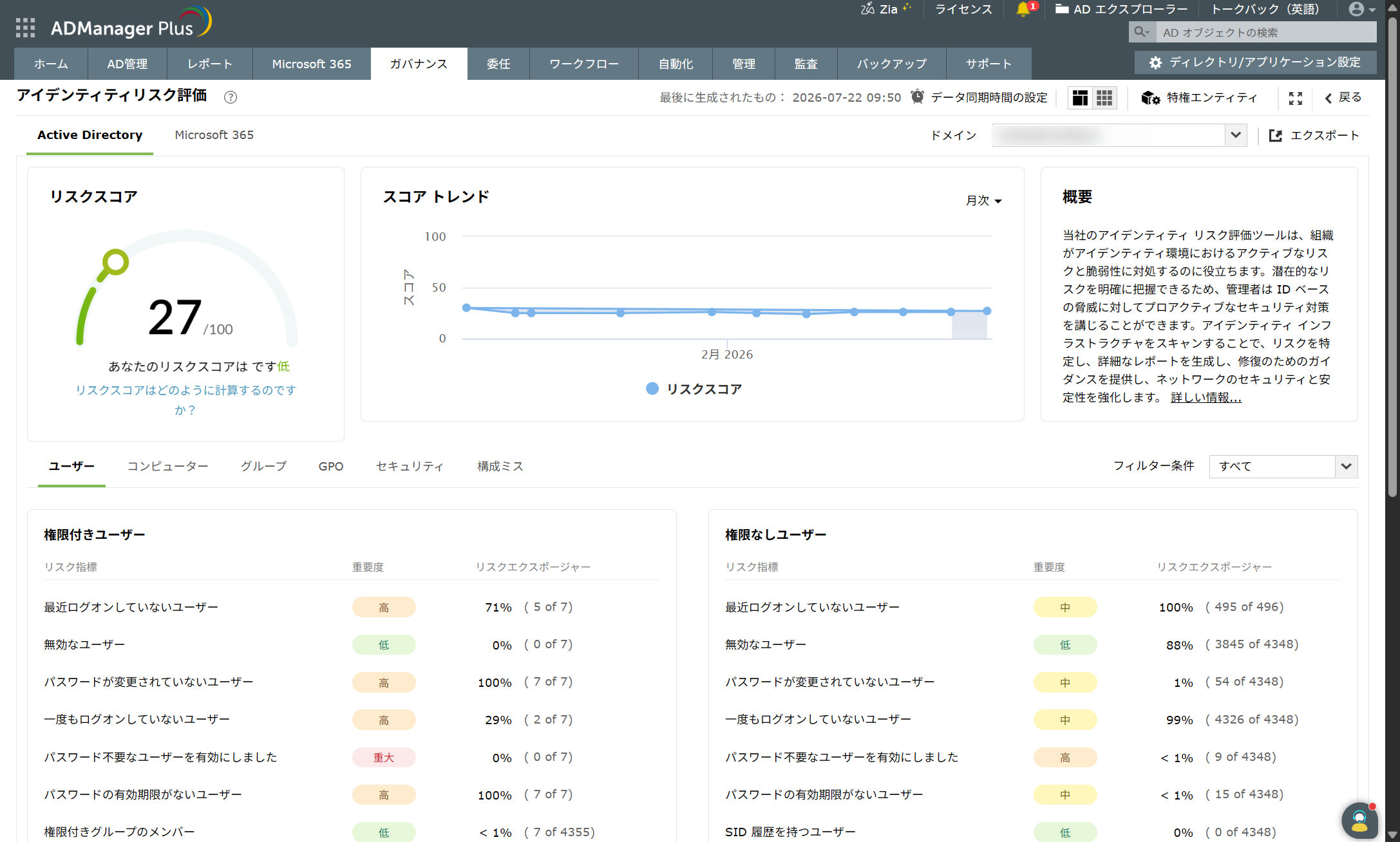
Task: Click パスワードが変更されていないユーザー in 権限付きユーザー
Action: [x=148, y=682]
